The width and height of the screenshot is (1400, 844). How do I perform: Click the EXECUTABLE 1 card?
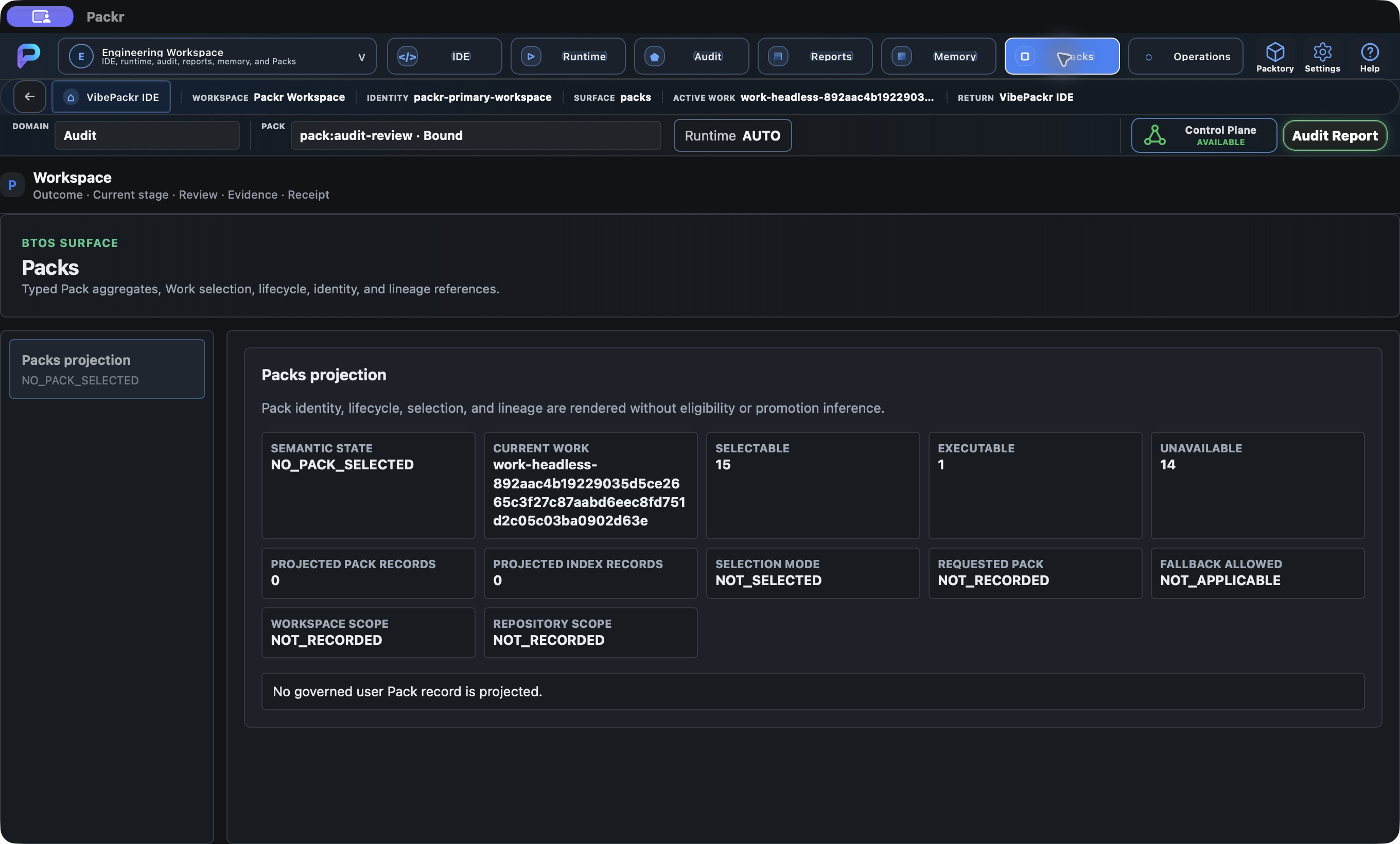coord(1035,486)
